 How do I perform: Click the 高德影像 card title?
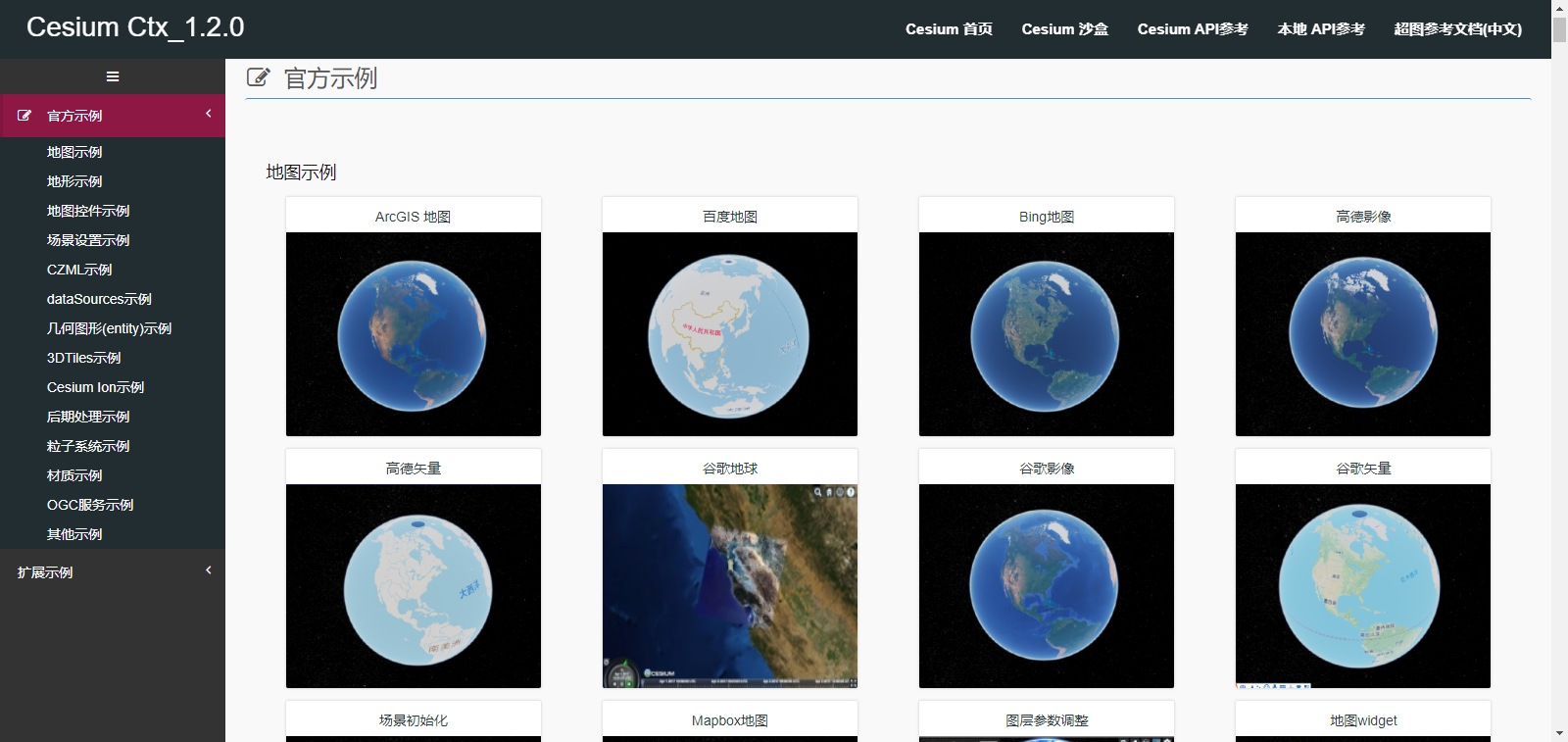(1363, 217)
